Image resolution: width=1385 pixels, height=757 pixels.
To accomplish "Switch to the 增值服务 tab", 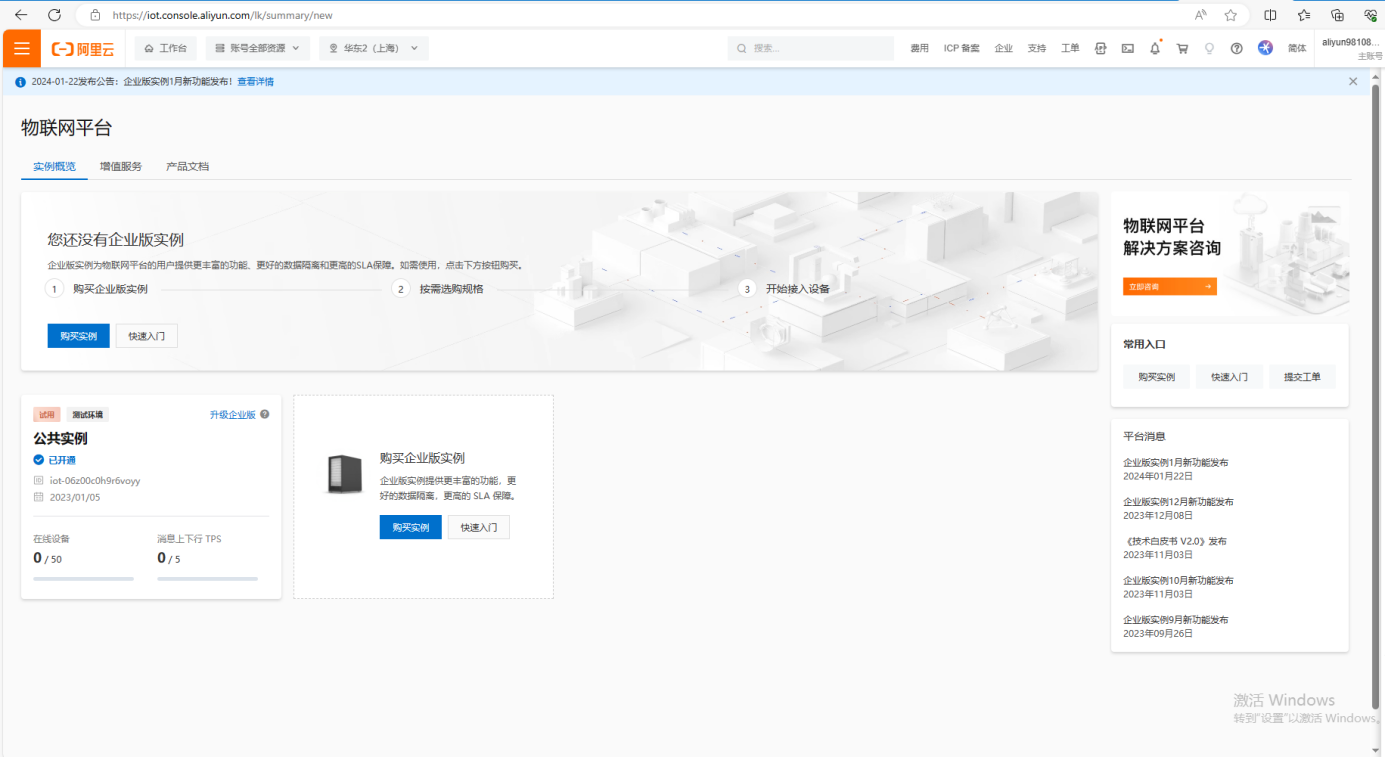I will point(121,167).
